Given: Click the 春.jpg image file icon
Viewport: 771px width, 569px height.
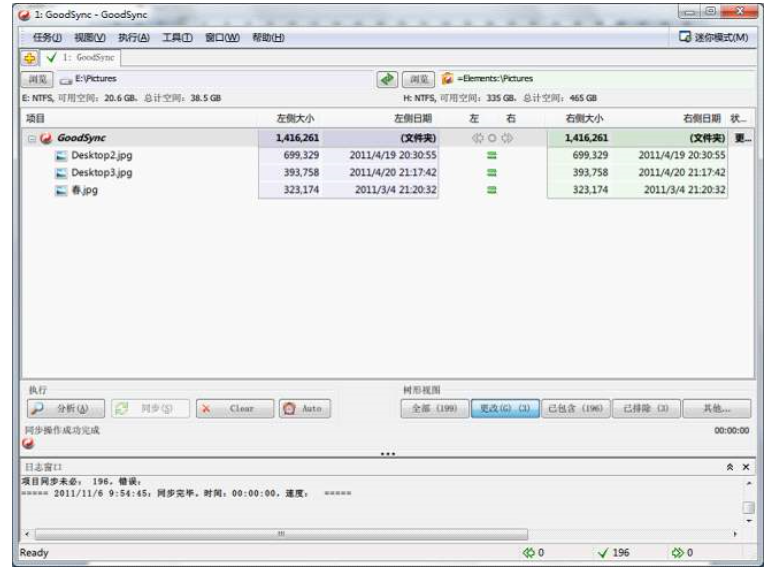Looking at the screenshot, I should [x=61, y=190].
